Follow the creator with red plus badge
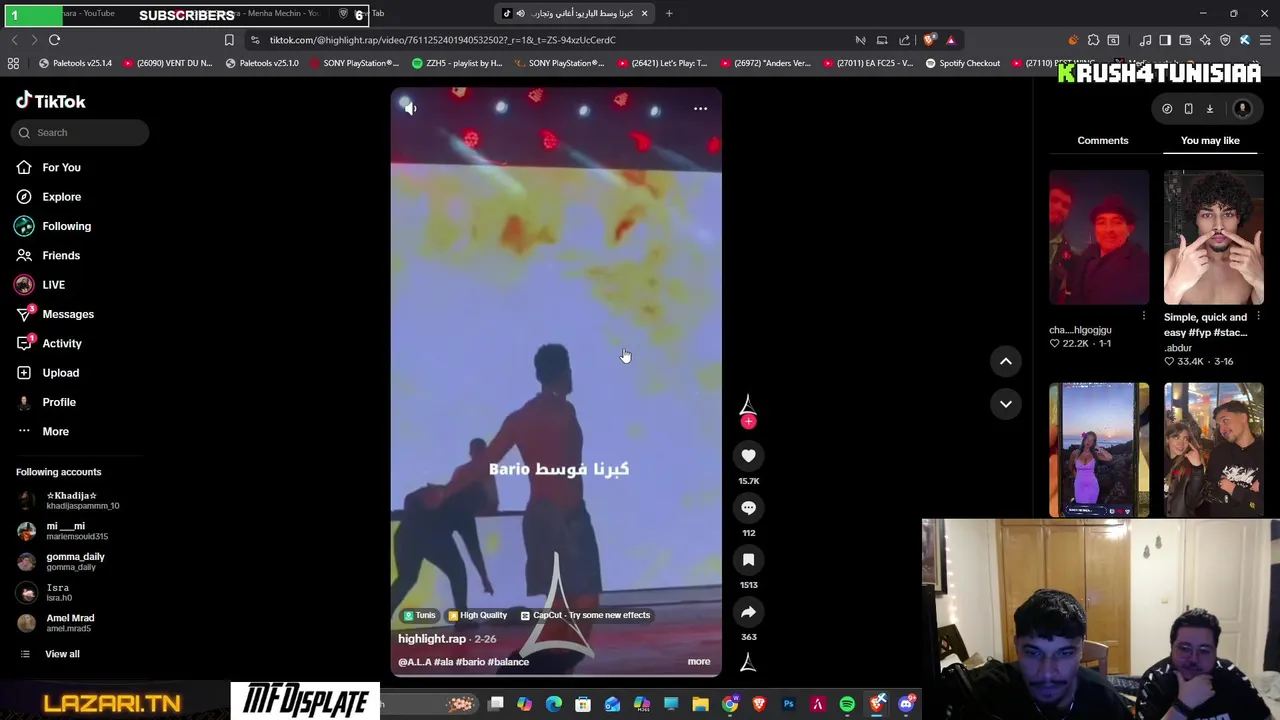1280x720 pixels. (x=748, y=421)
